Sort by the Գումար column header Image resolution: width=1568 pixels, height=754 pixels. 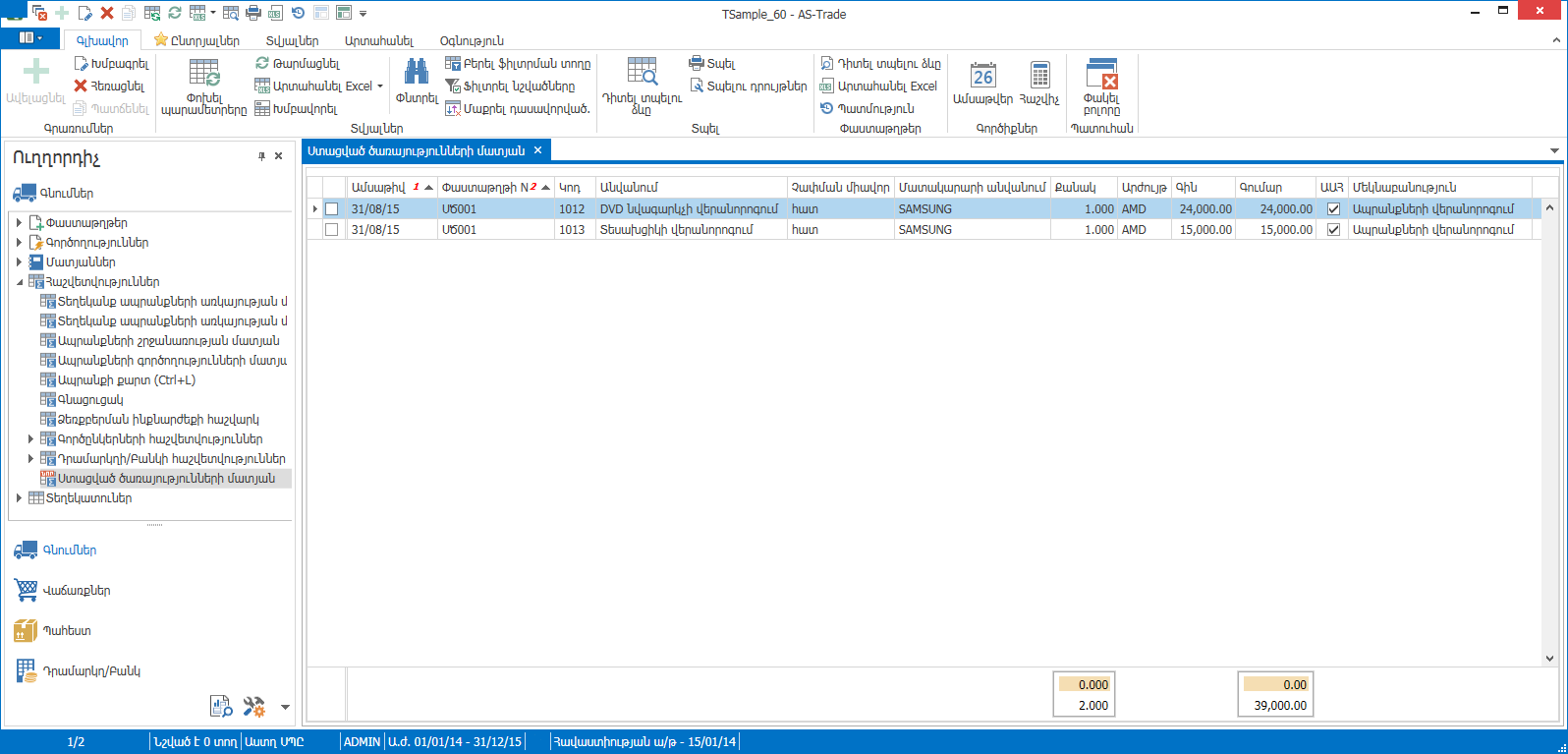click(1274, 187)
